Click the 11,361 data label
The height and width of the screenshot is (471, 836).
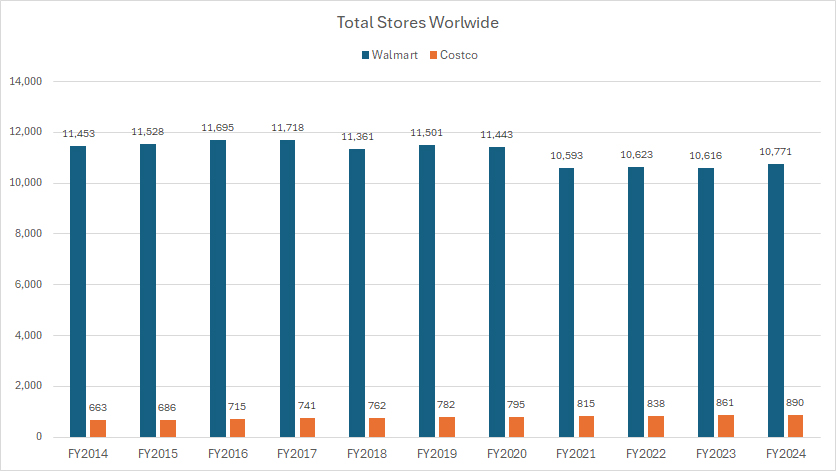click(357, 137)
